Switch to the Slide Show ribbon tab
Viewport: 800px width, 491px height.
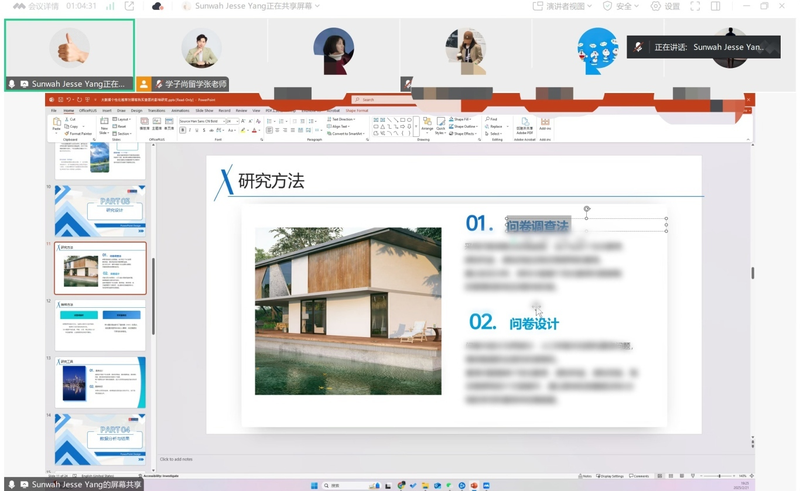pyautogui.click(x=204, y=111)
